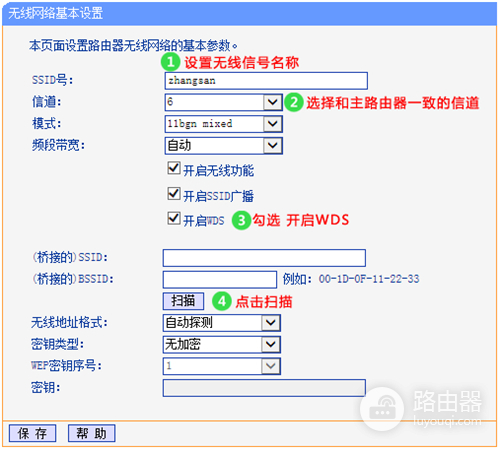Click the 保存 save button
Viewport: 500px width, 449px height.
tap(32, 433)
